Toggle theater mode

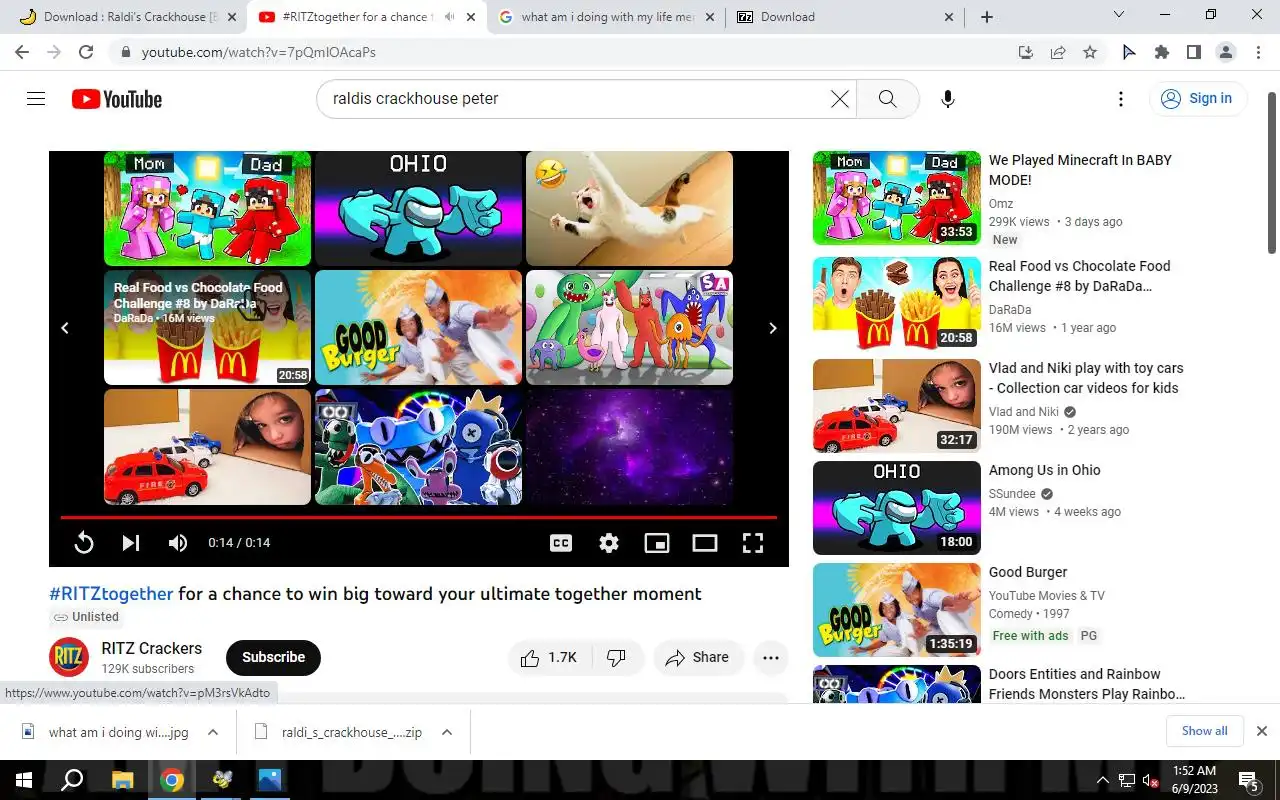(705, 543)
